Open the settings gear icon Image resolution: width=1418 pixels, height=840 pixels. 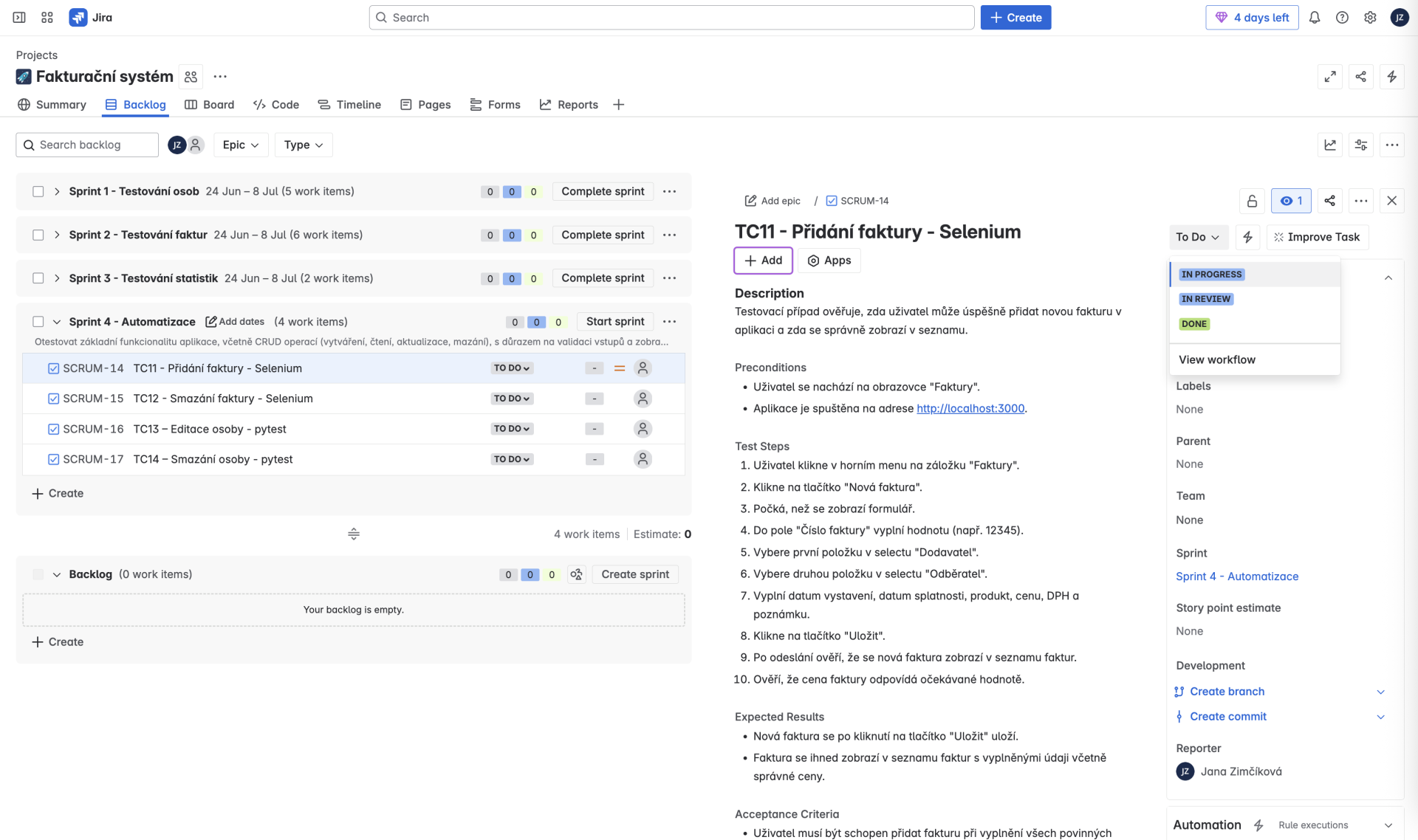[1370, 17]
